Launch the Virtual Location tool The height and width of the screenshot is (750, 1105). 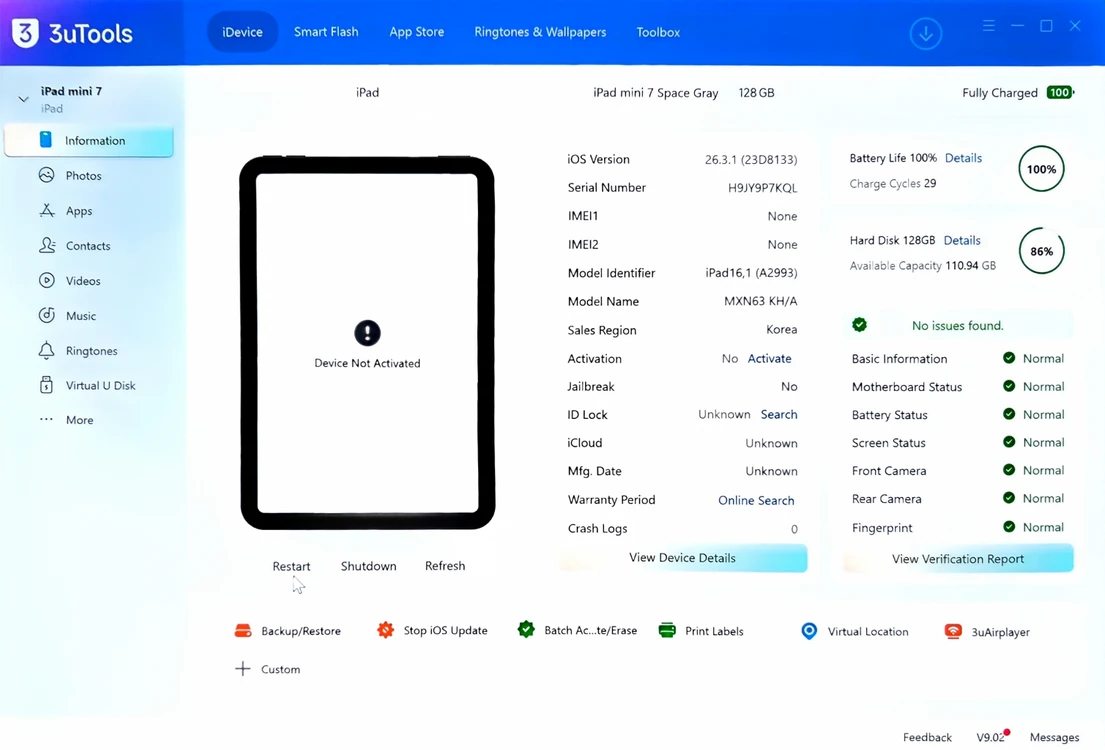tap(854, 632)
